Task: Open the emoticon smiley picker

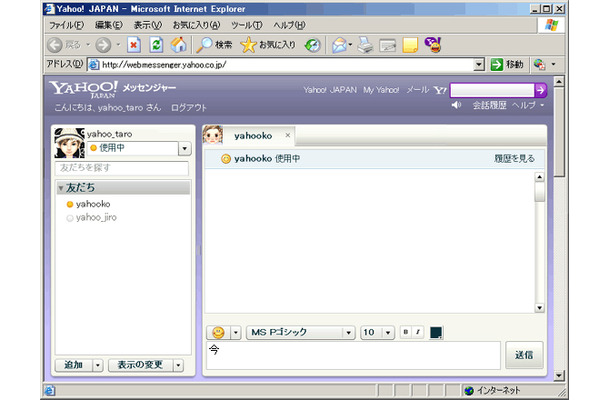Action: pos(218,333)
